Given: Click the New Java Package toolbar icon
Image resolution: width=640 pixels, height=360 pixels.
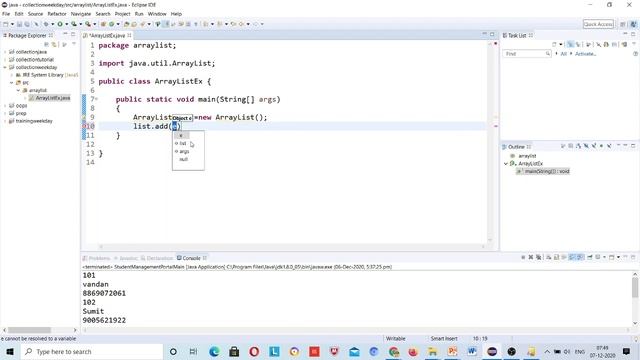Looking at the screenshot, I should click(103, 24).
